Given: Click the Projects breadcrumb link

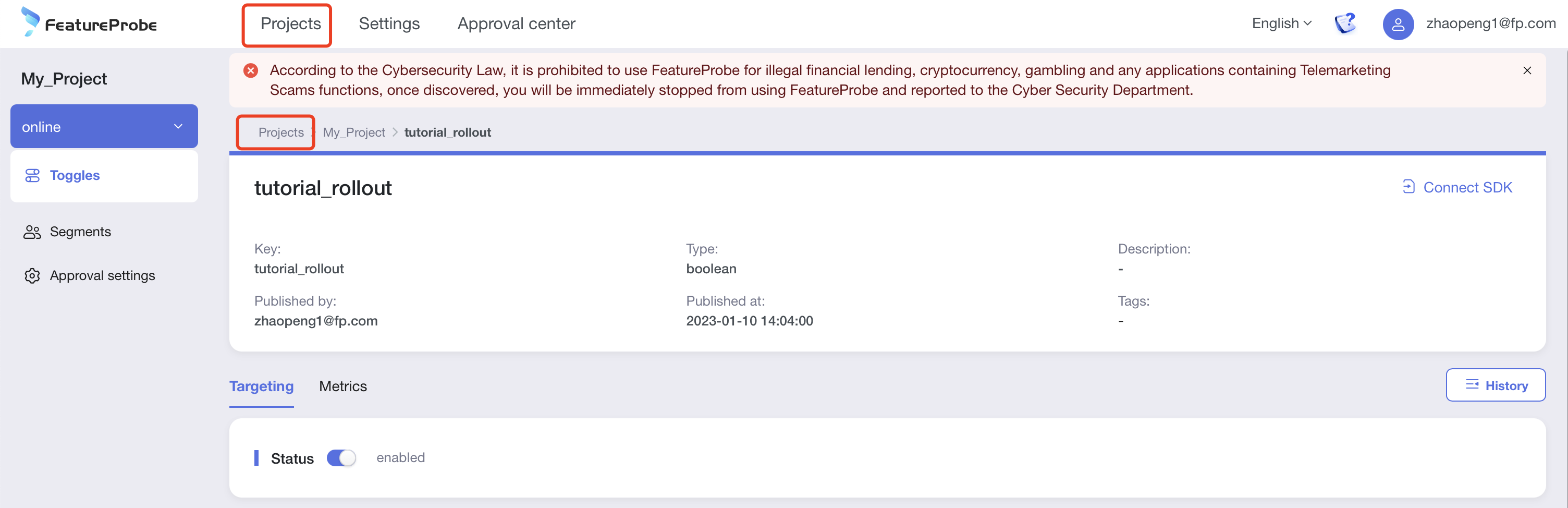Looking at the screenshot, I should [280, 133].
